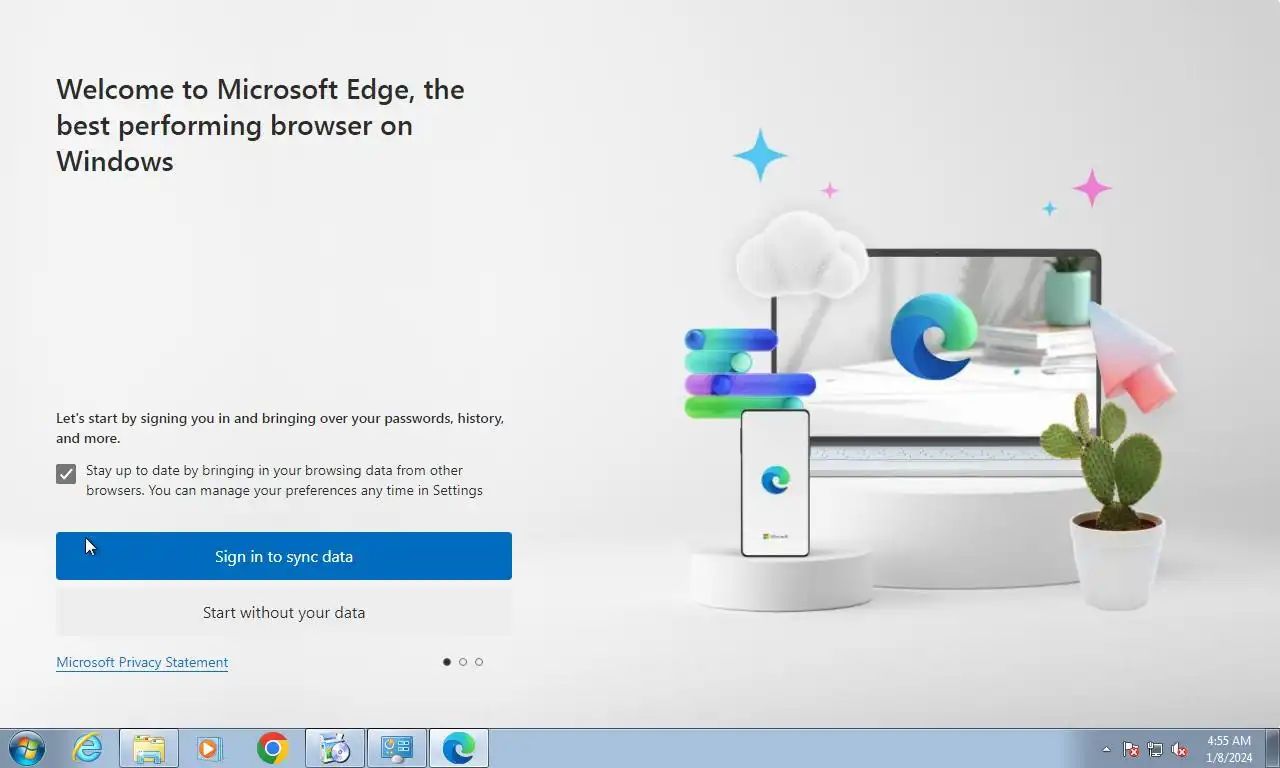The height and width of the screenshot is (768, 1280).
Task: Open the Control Panel taskbar icon
Action: [396, 748]
